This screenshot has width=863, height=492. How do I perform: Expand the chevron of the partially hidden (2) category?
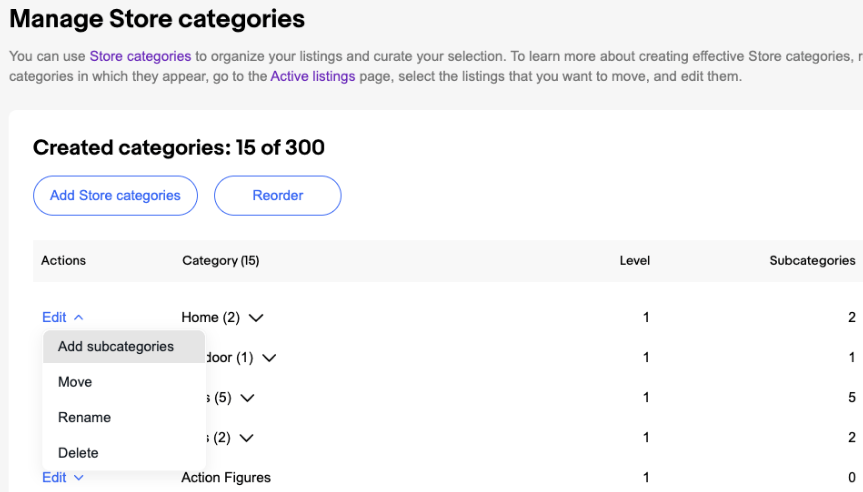246,438
